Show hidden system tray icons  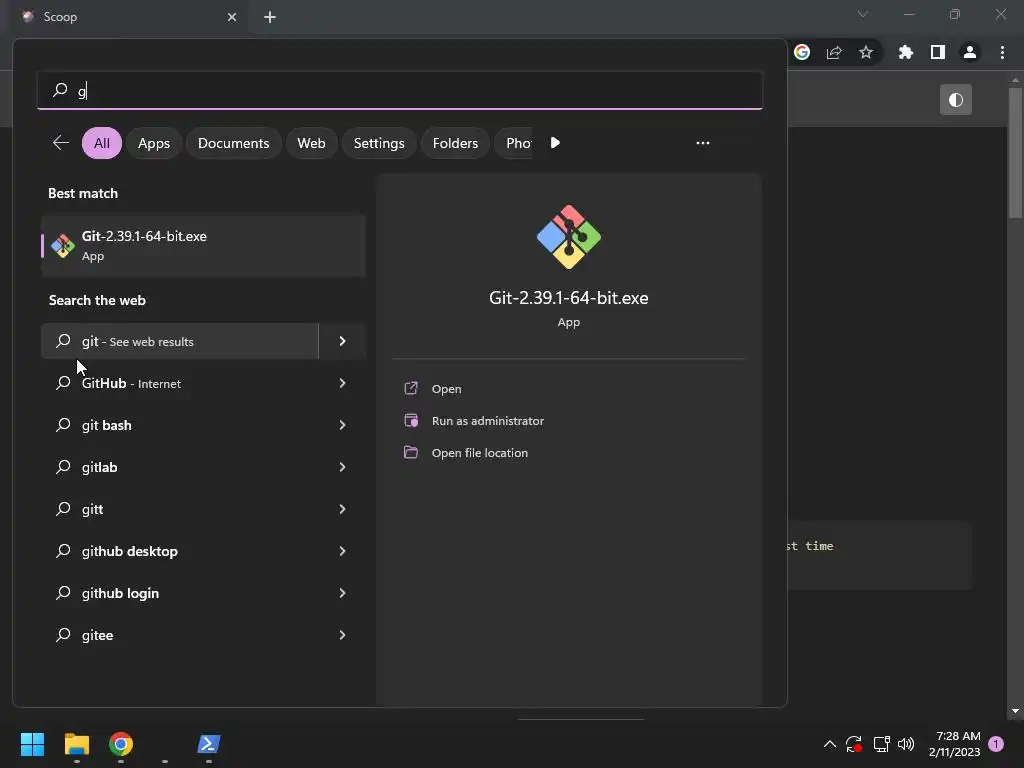coord(829,744)
